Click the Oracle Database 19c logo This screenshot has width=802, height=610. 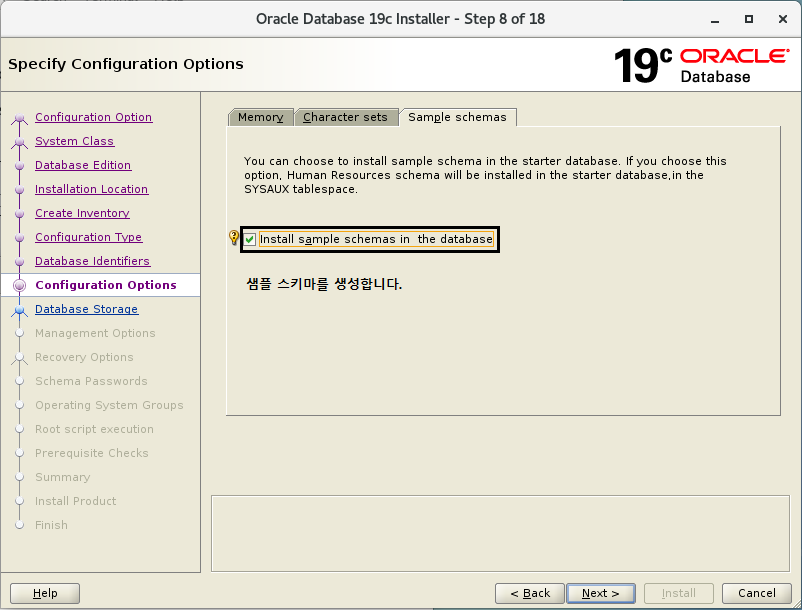pos(701,65)
